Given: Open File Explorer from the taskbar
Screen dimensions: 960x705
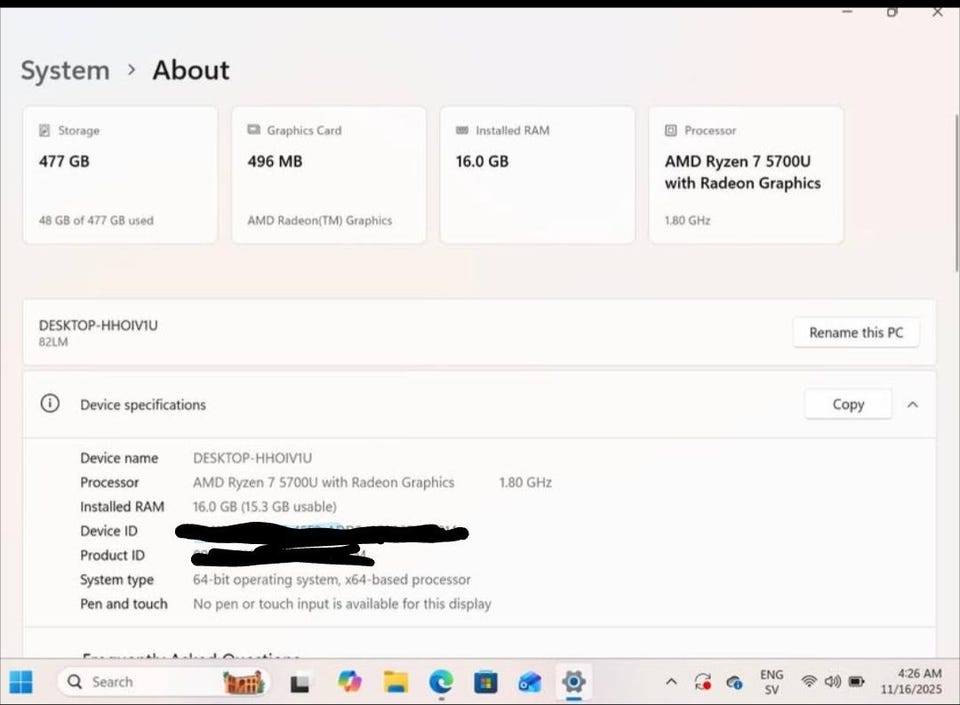Looking at the screenshot, I should (396, 682).
